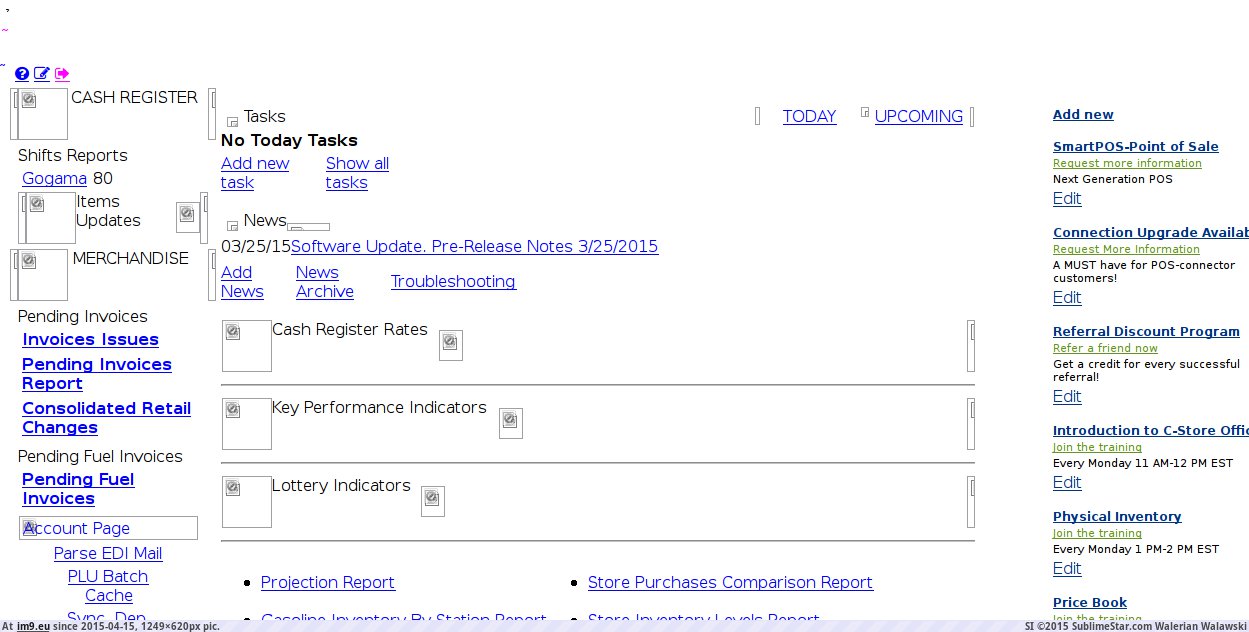The width and height of the screenshot is (1249, 632).
Task: Switch to the TODAY tasks tab
Action: [x=809, y=117]
